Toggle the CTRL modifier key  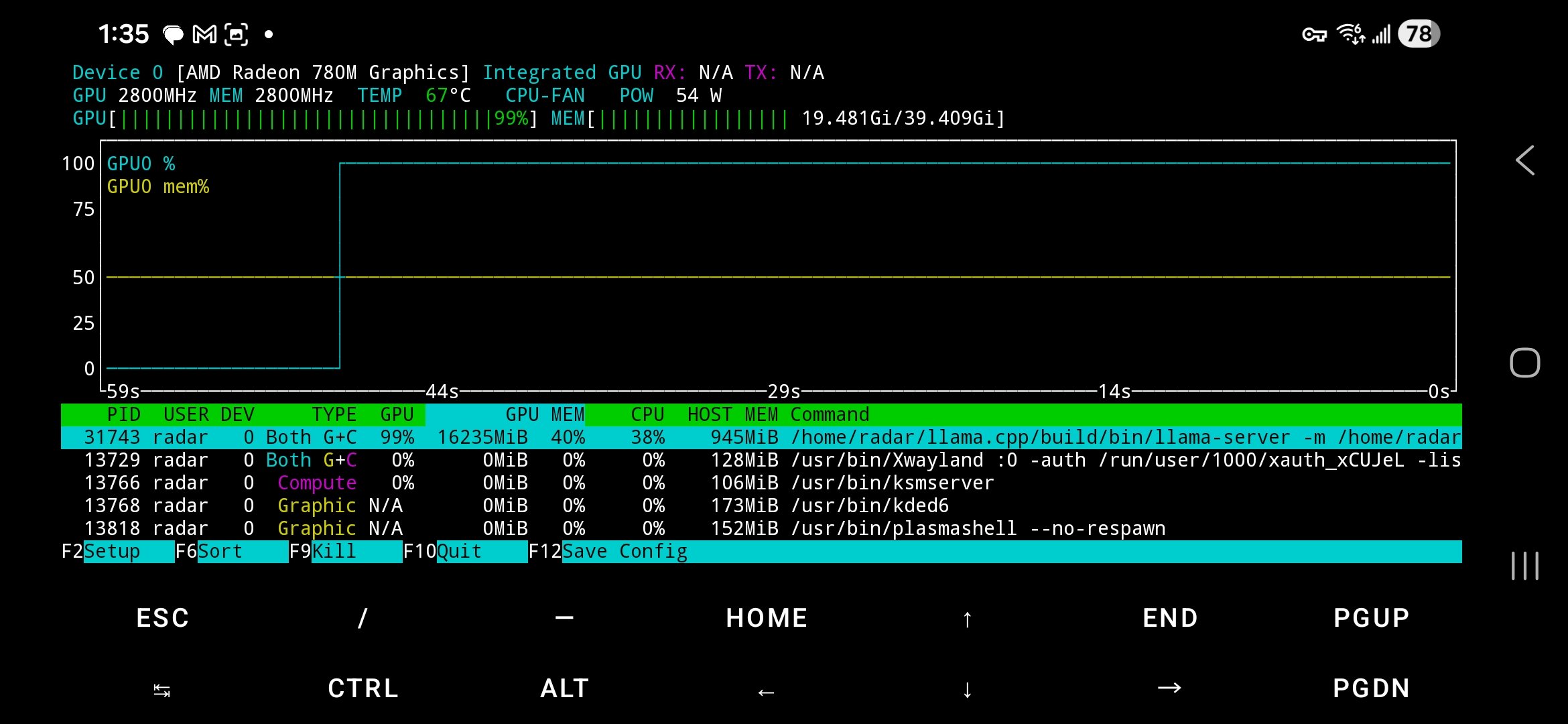(363, 688)
